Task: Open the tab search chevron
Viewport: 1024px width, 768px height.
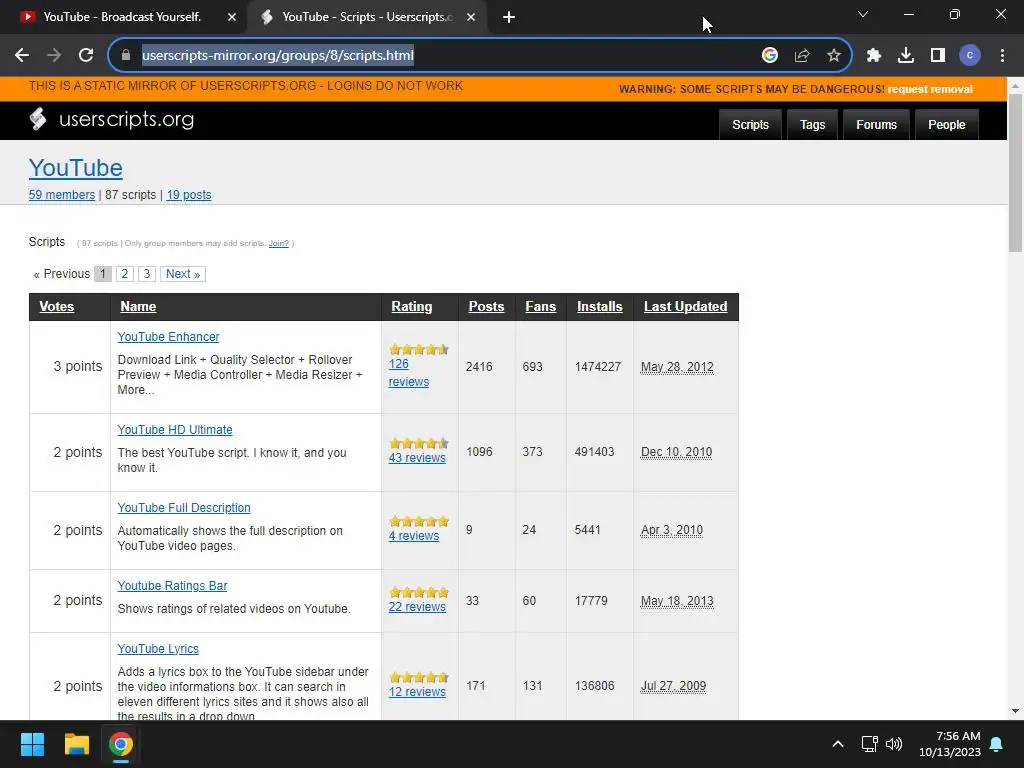Action: [x=863, y=14]
